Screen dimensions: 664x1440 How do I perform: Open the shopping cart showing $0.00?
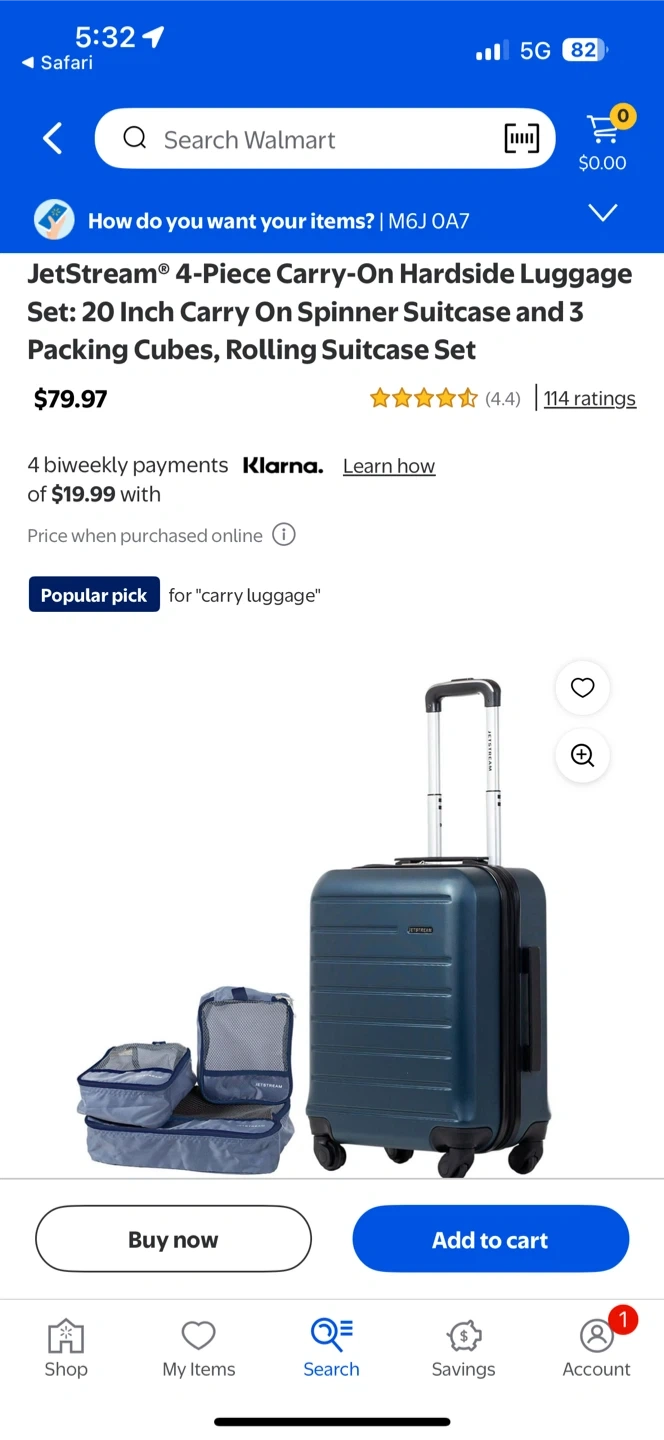(x=603, y=139)
